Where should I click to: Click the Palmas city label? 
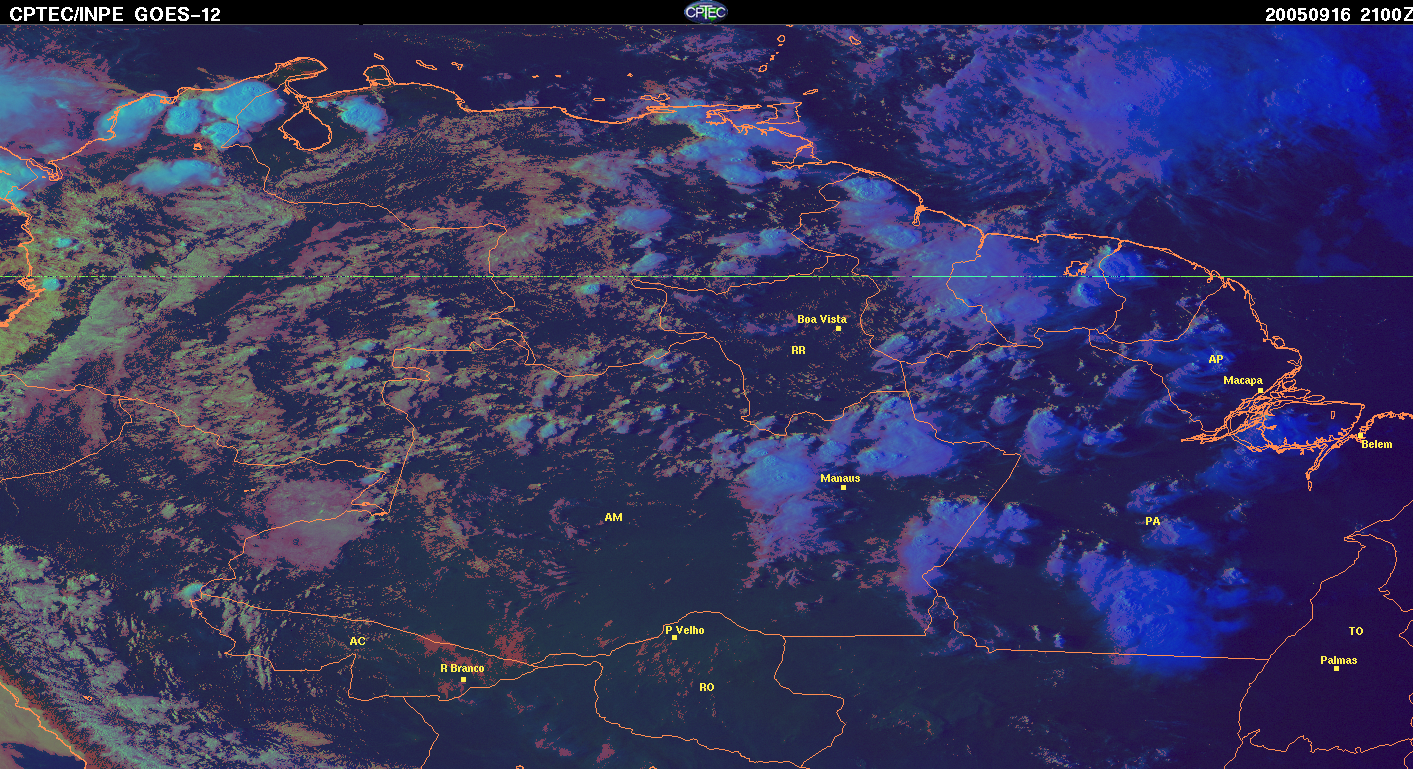click(x=1339, y=660)
